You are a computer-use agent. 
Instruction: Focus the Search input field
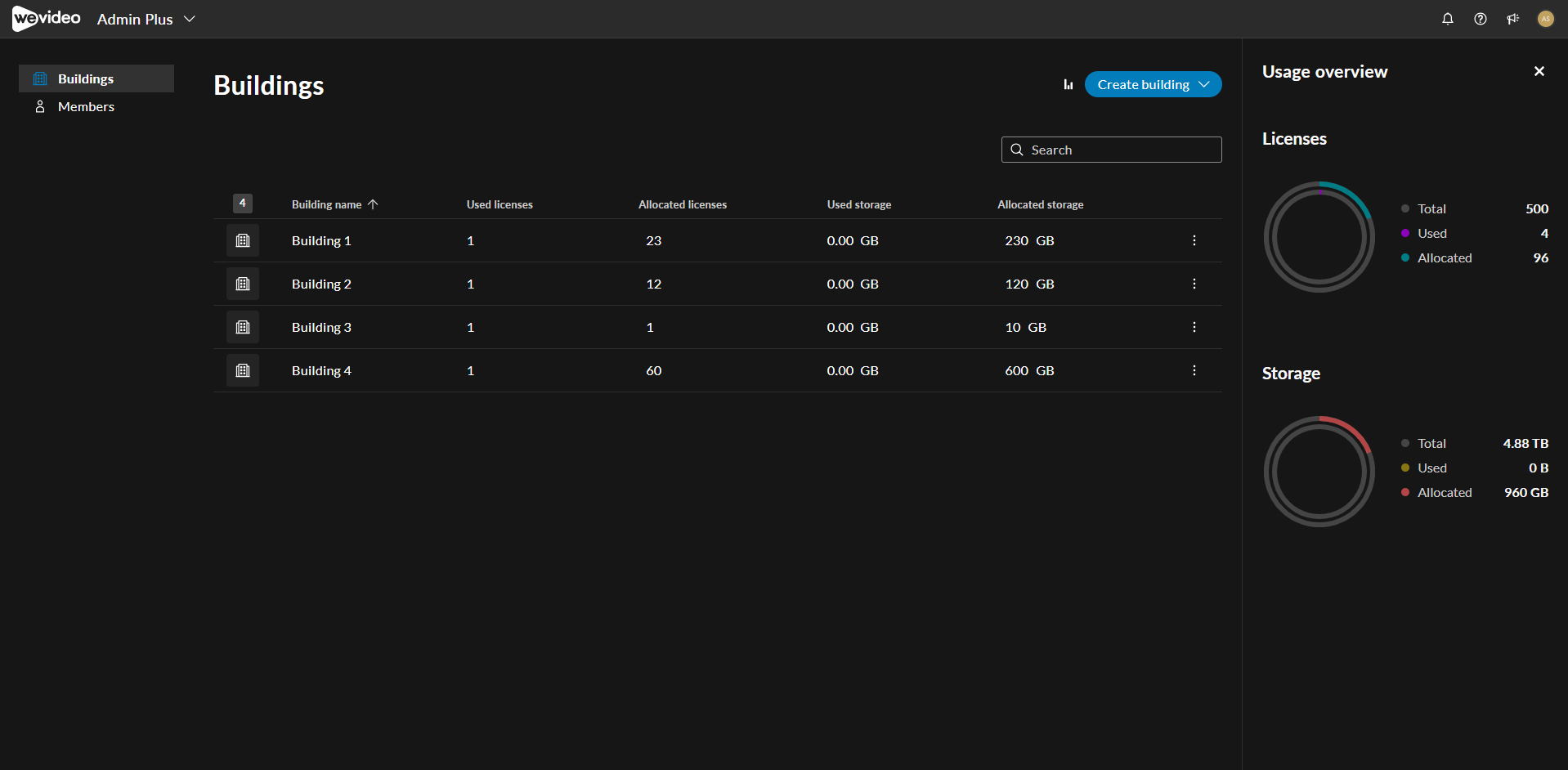[x=1111, y=150]
